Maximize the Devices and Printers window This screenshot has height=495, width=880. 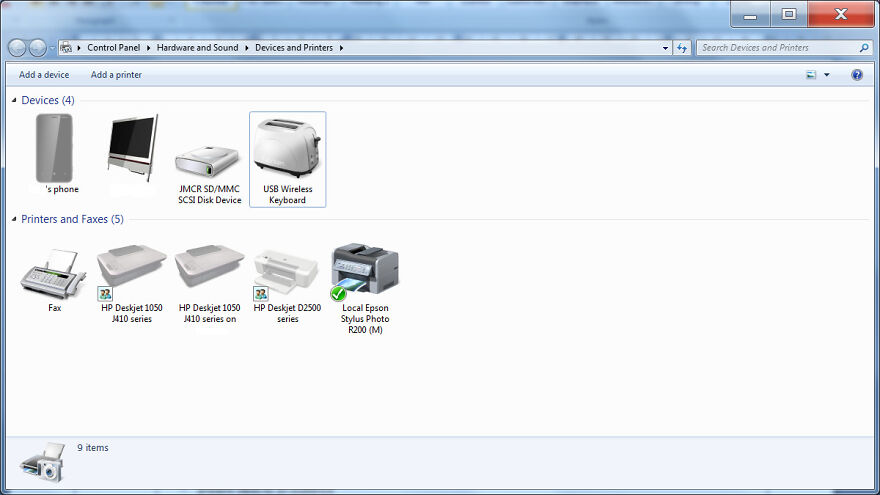tap(789, 15)
